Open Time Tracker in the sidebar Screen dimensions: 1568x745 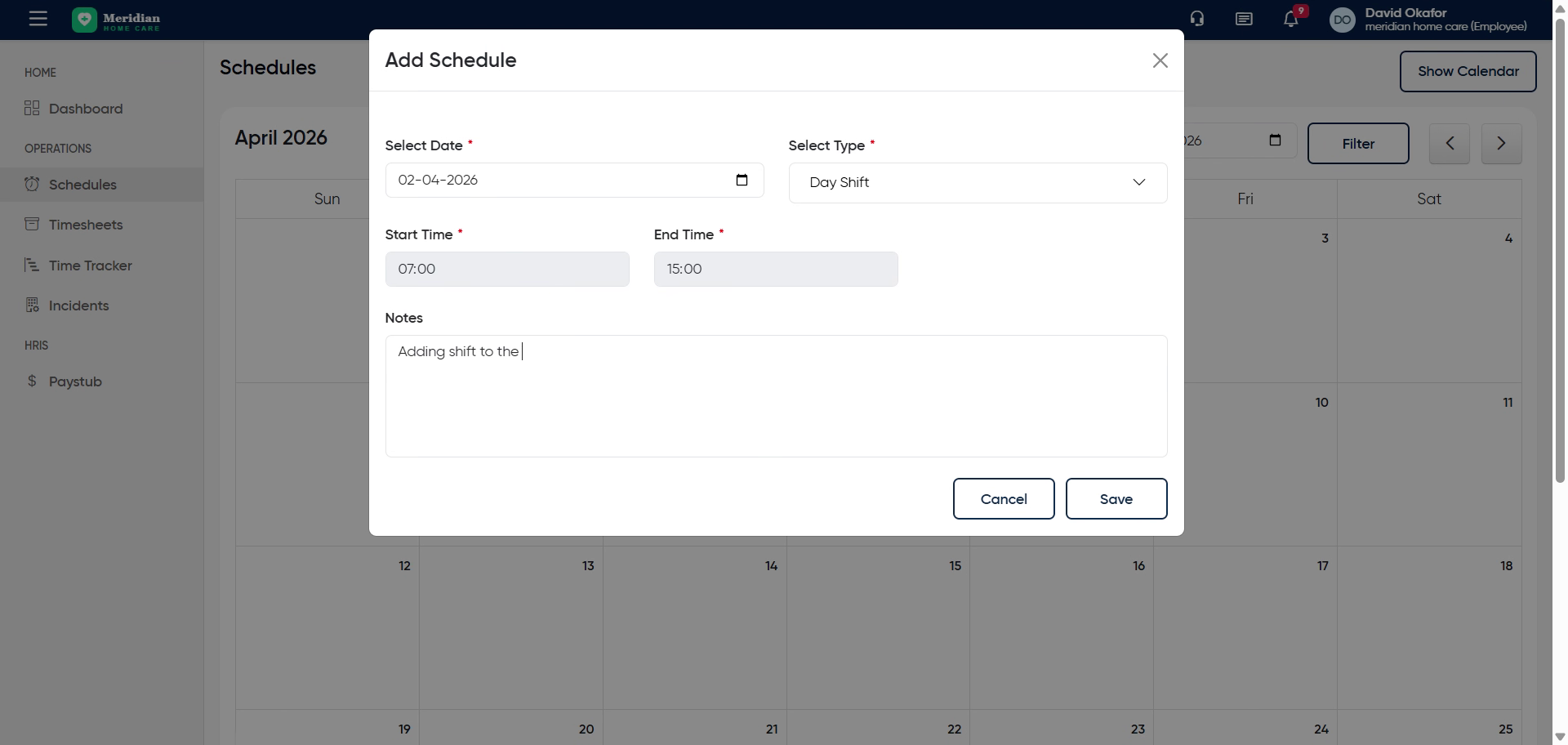(90, 265)
